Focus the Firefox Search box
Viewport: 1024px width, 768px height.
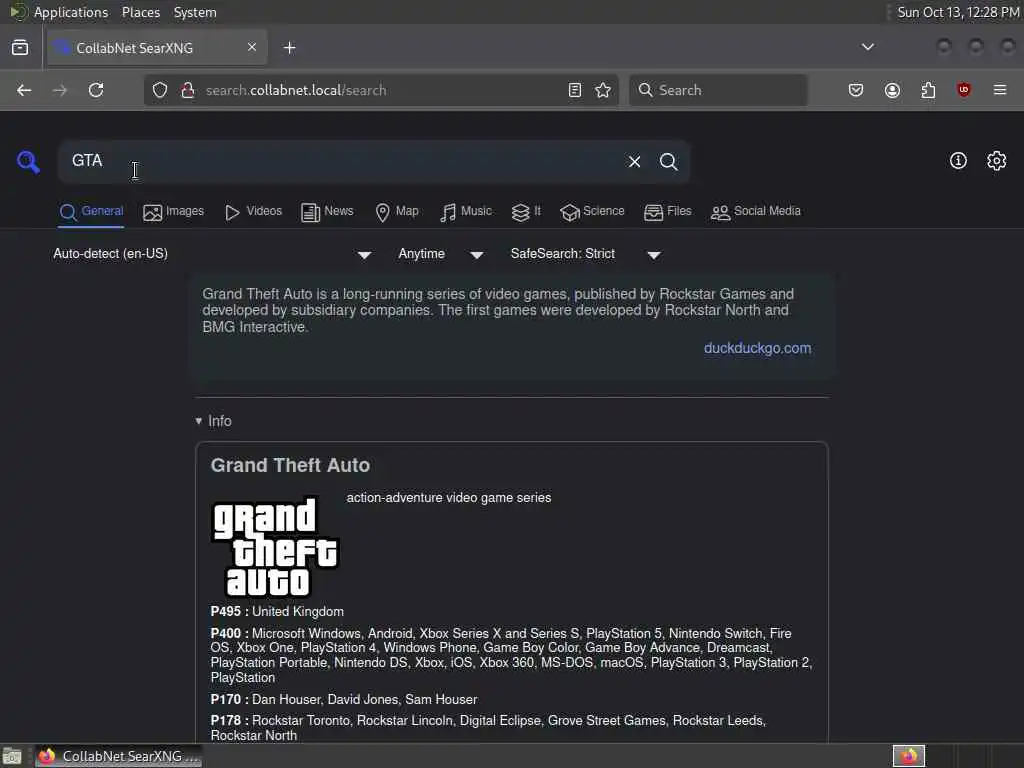[x=718, y=90]
